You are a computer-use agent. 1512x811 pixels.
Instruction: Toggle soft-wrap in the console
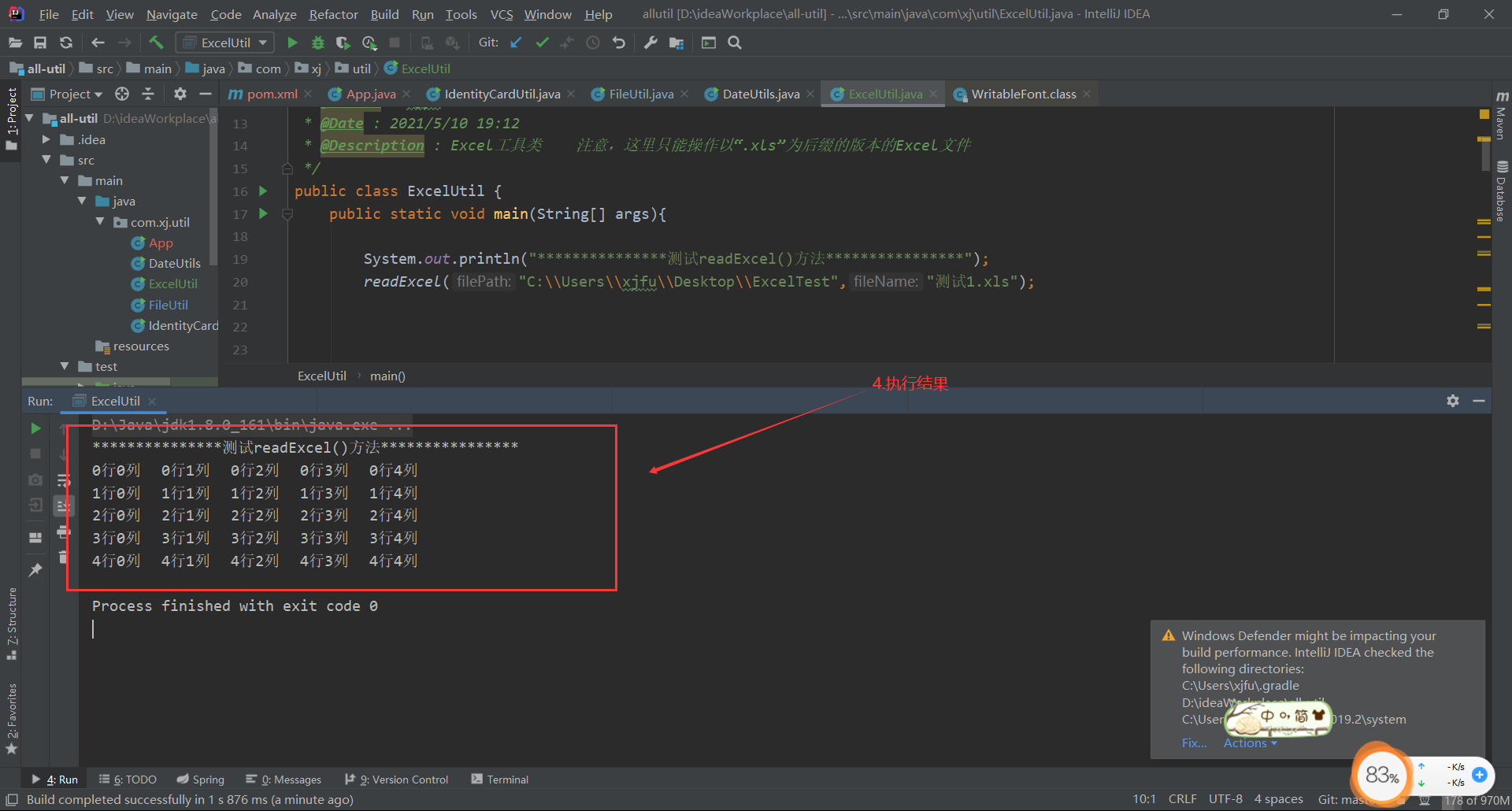coord(63,480)
